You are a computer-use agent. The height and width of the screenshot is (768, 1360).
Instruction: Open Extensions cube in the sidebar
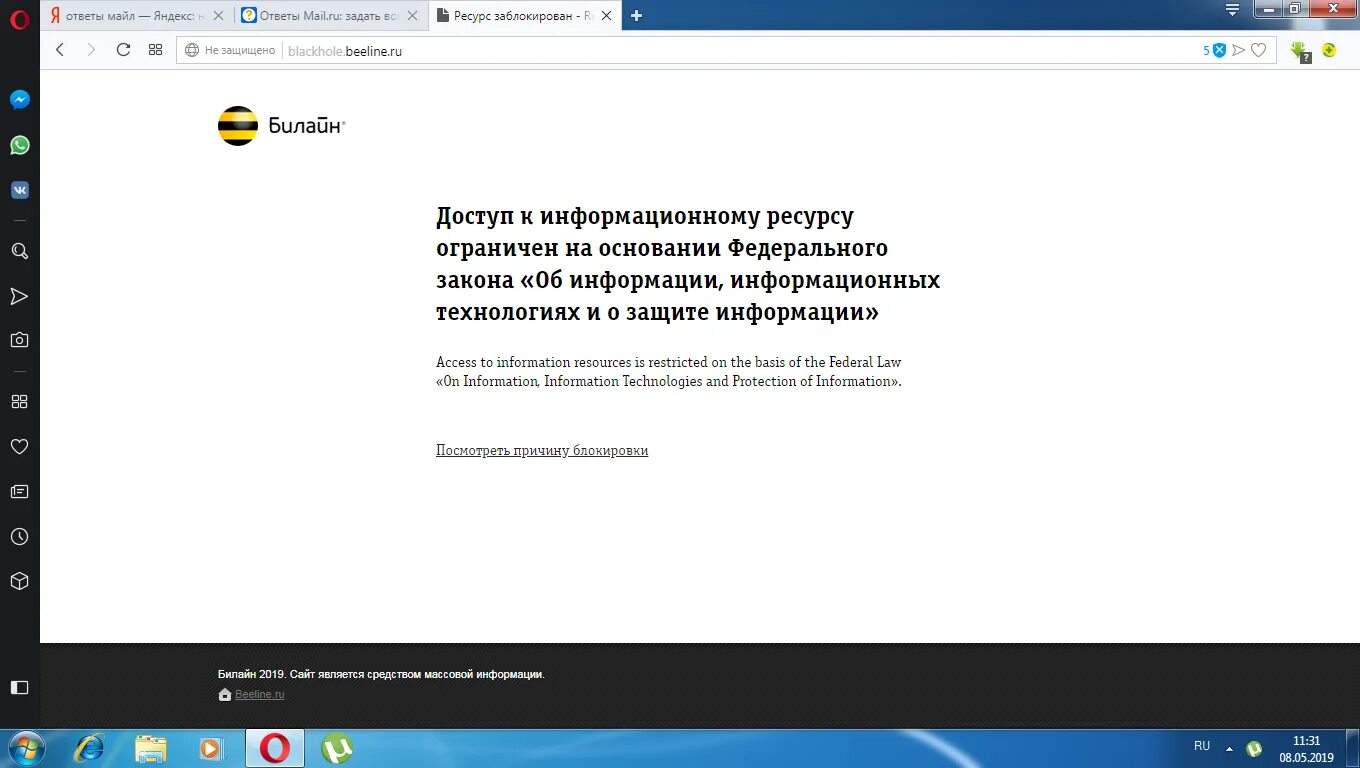20,581
